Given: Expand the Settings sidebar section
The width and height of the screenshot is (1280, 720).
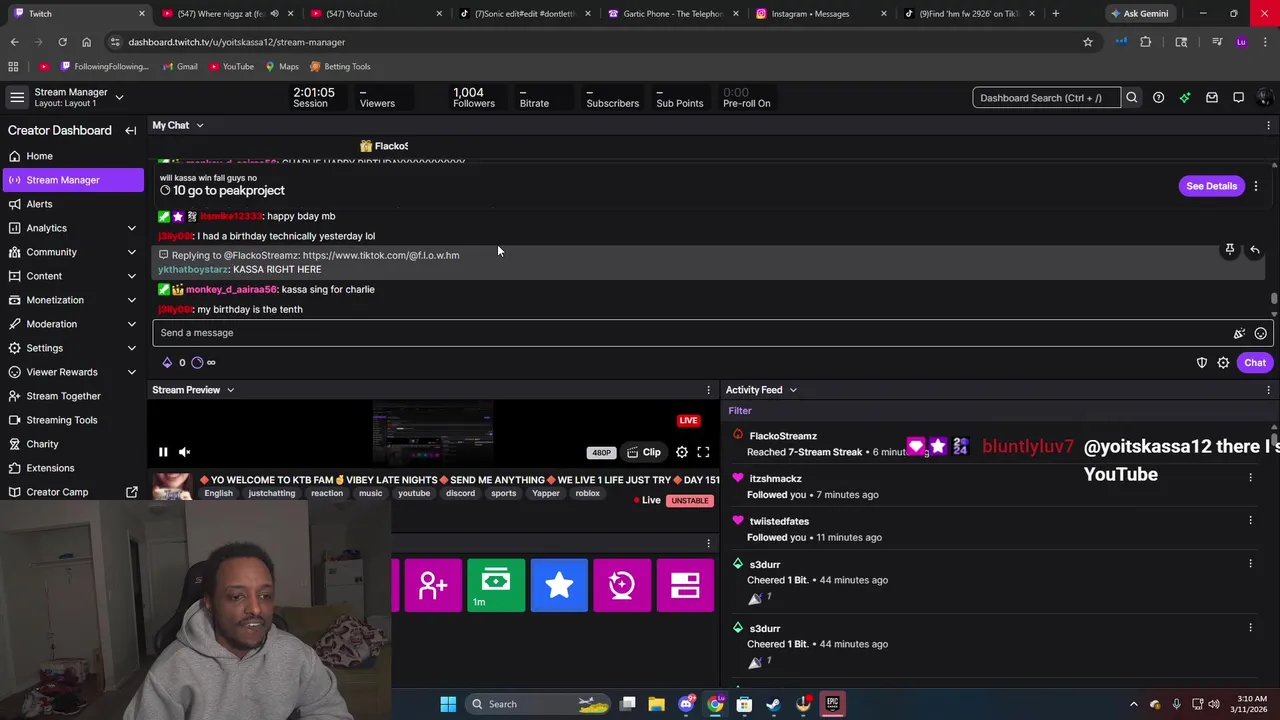Looking at the screenshot, I should point(131,348).
